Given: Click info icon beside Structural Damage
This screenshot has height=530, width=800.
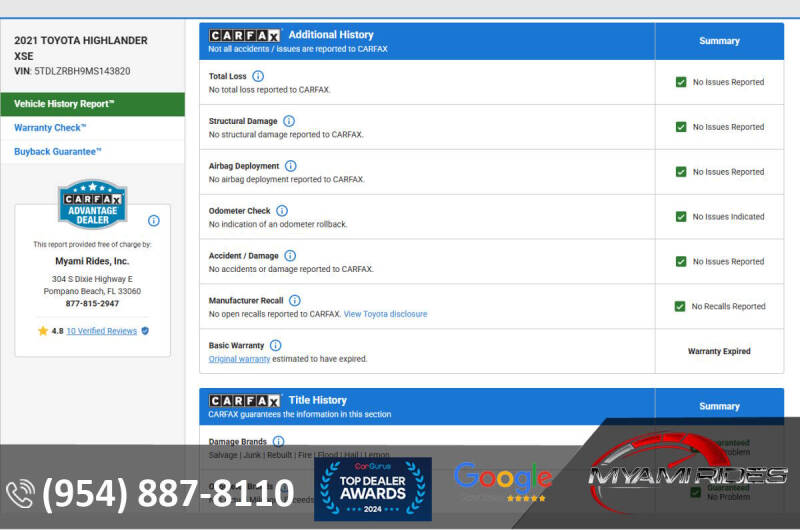Looking at the screenshot, I should pos(289,121).
